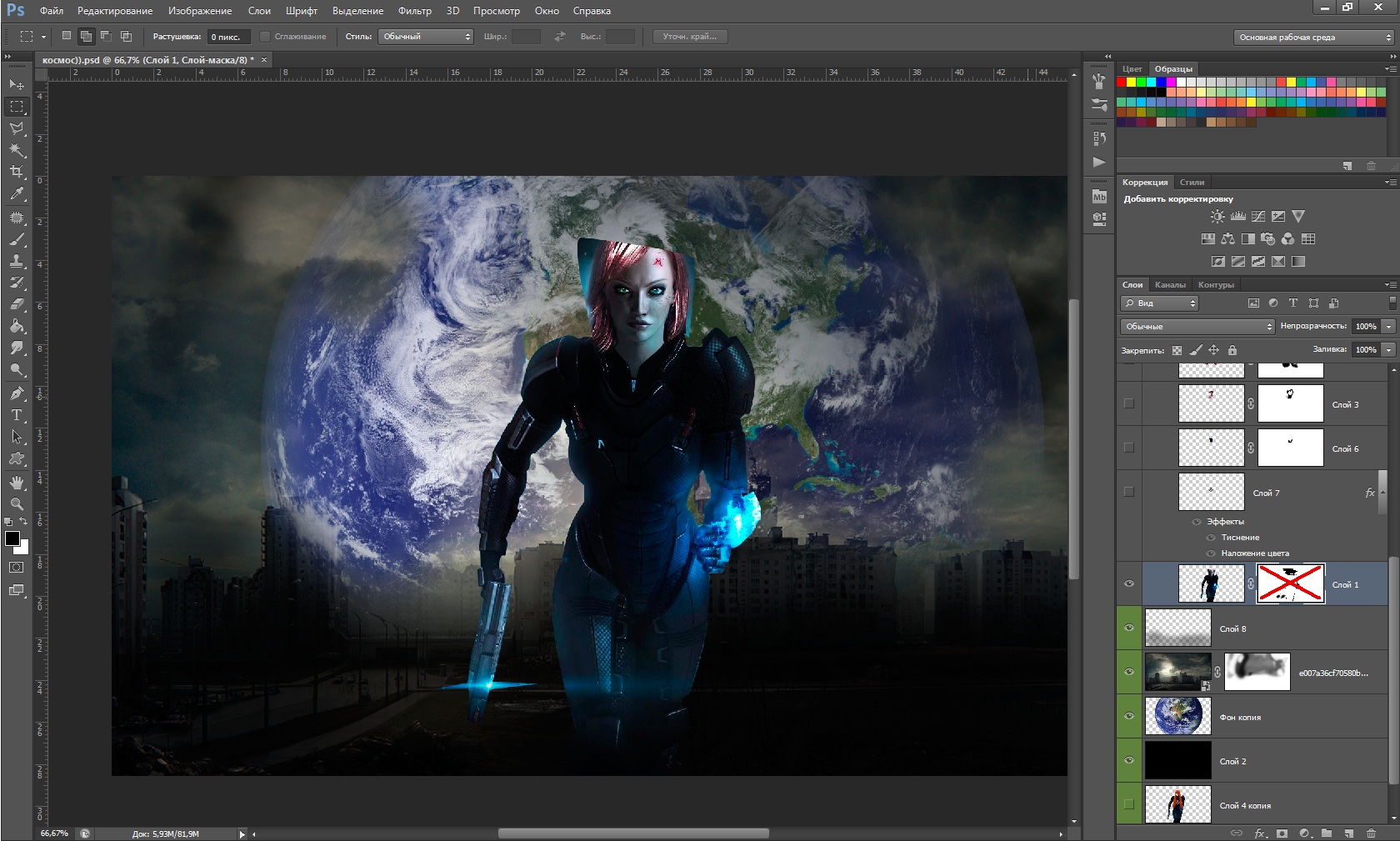1400x841 pixels.
Task: Toggle Quick Mask mode
Action: coord(16,567)
